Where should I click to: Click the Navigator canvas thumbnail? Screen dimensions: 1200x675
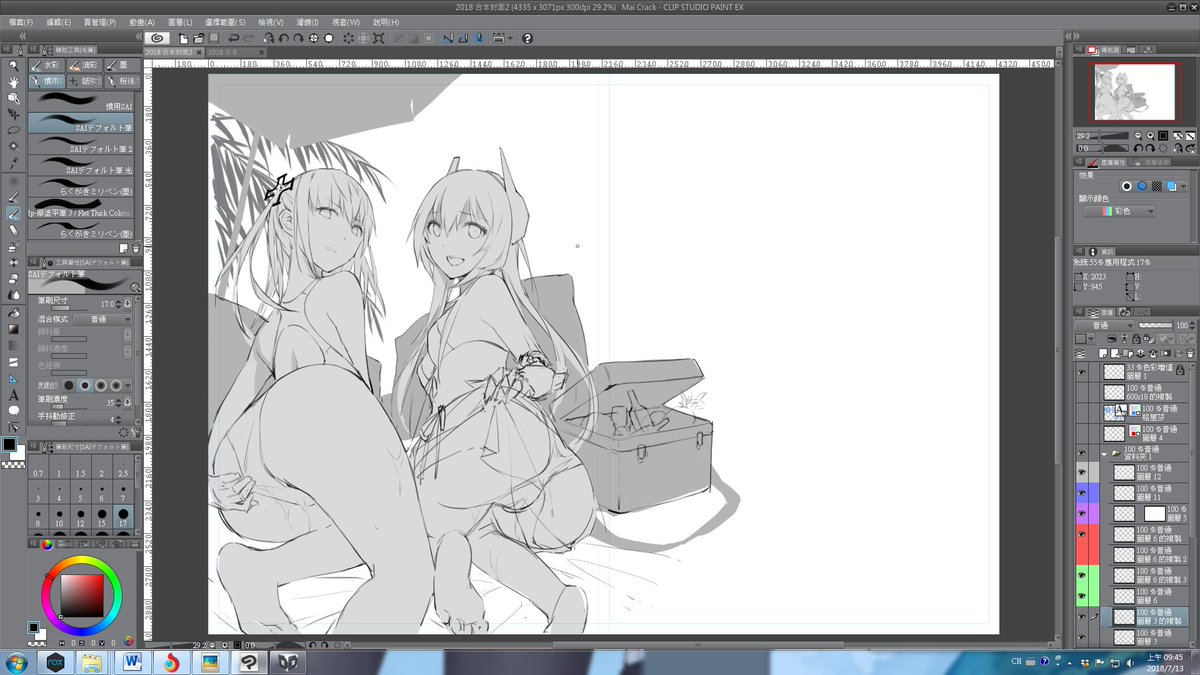coord(1134,93)
